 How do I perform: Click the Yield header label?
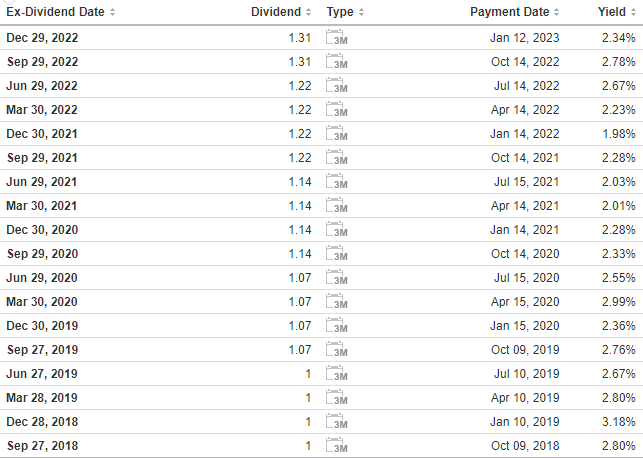[x=612, y=12]
